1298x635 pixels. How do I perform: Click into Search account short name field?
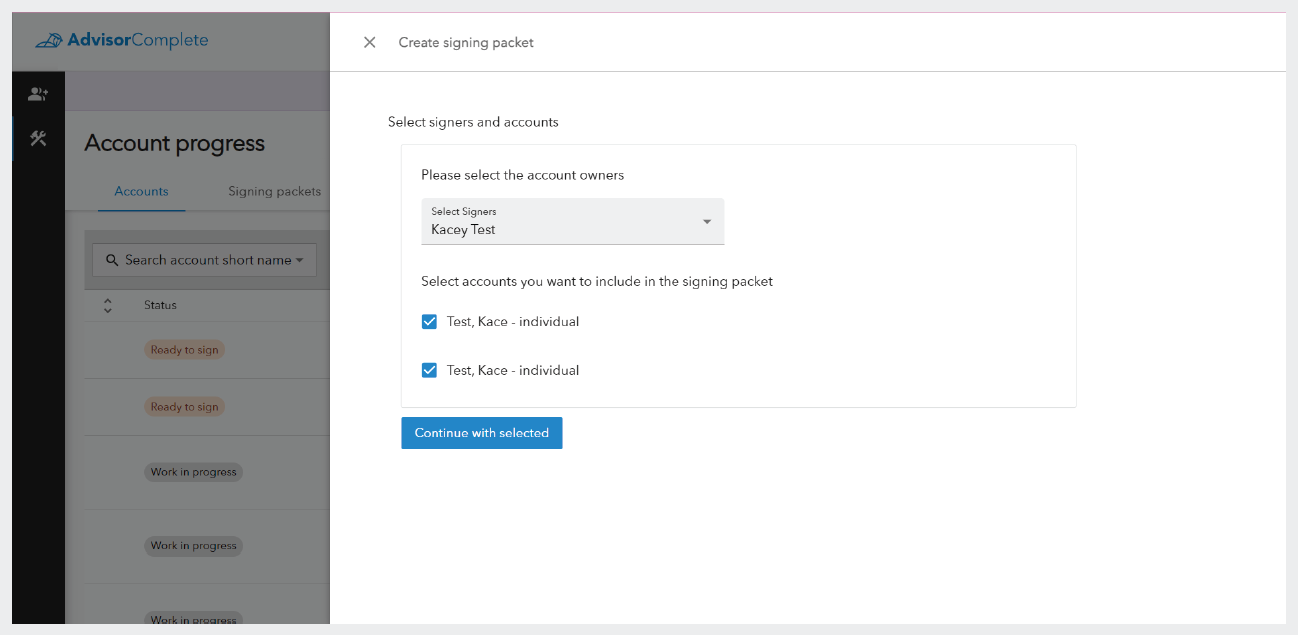click(207, 260)
